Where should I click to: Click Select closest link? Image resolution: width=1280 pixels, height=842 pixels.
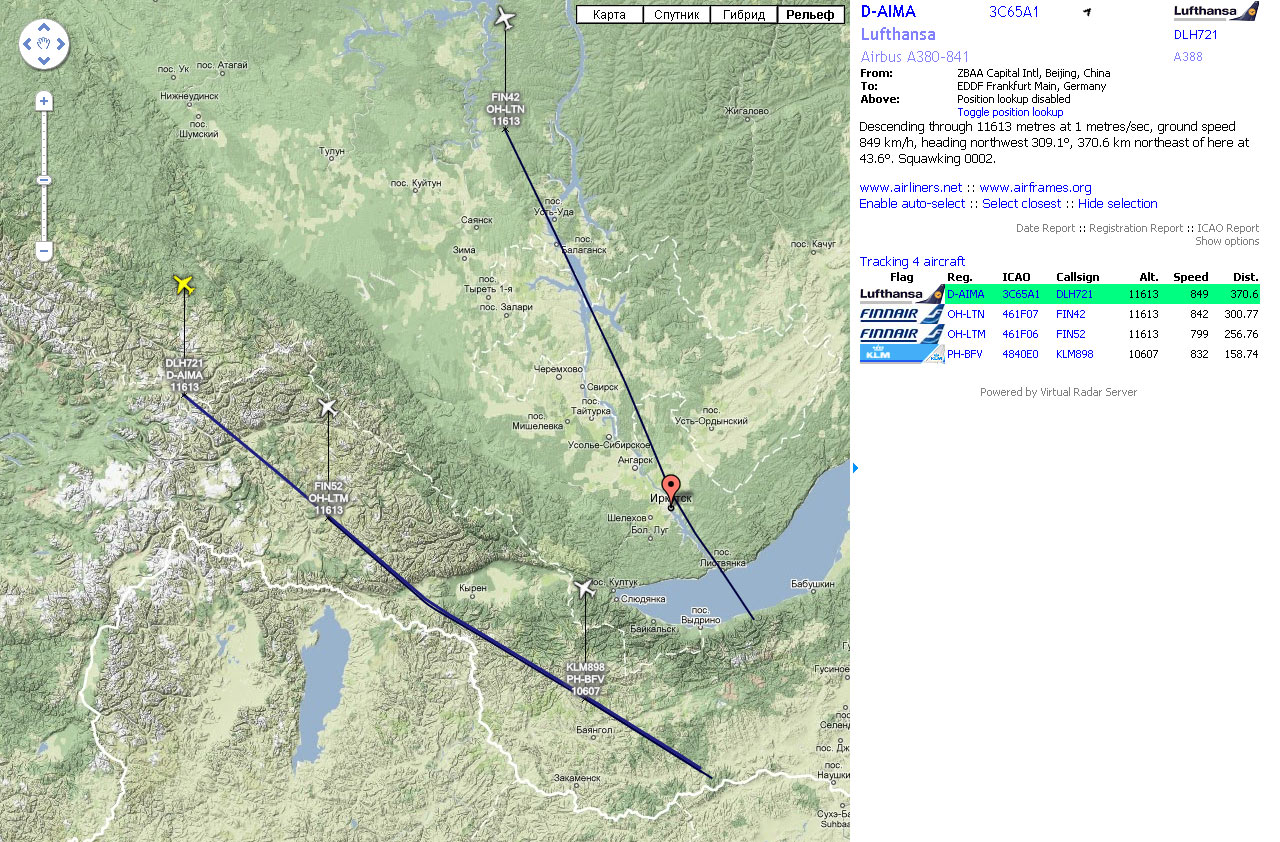click(1021, 203)
